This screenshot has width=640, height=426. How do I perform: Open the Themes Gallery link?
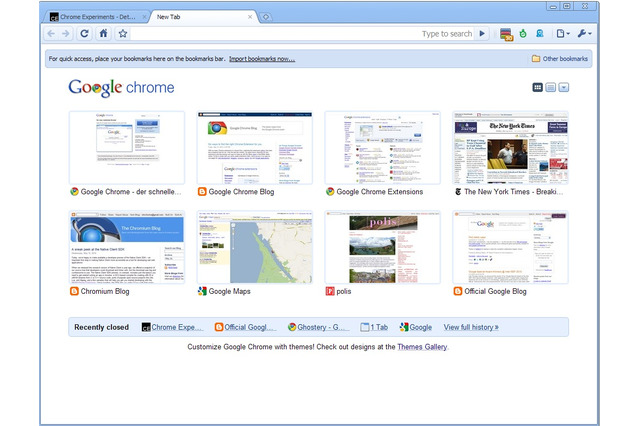422,347
